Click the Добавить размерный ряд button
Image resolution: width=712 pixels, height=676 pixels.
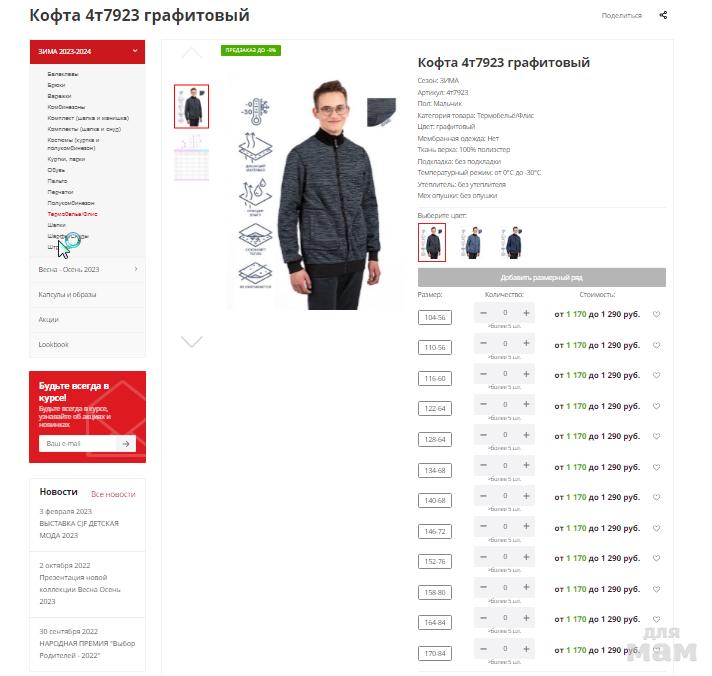point(542,277)
